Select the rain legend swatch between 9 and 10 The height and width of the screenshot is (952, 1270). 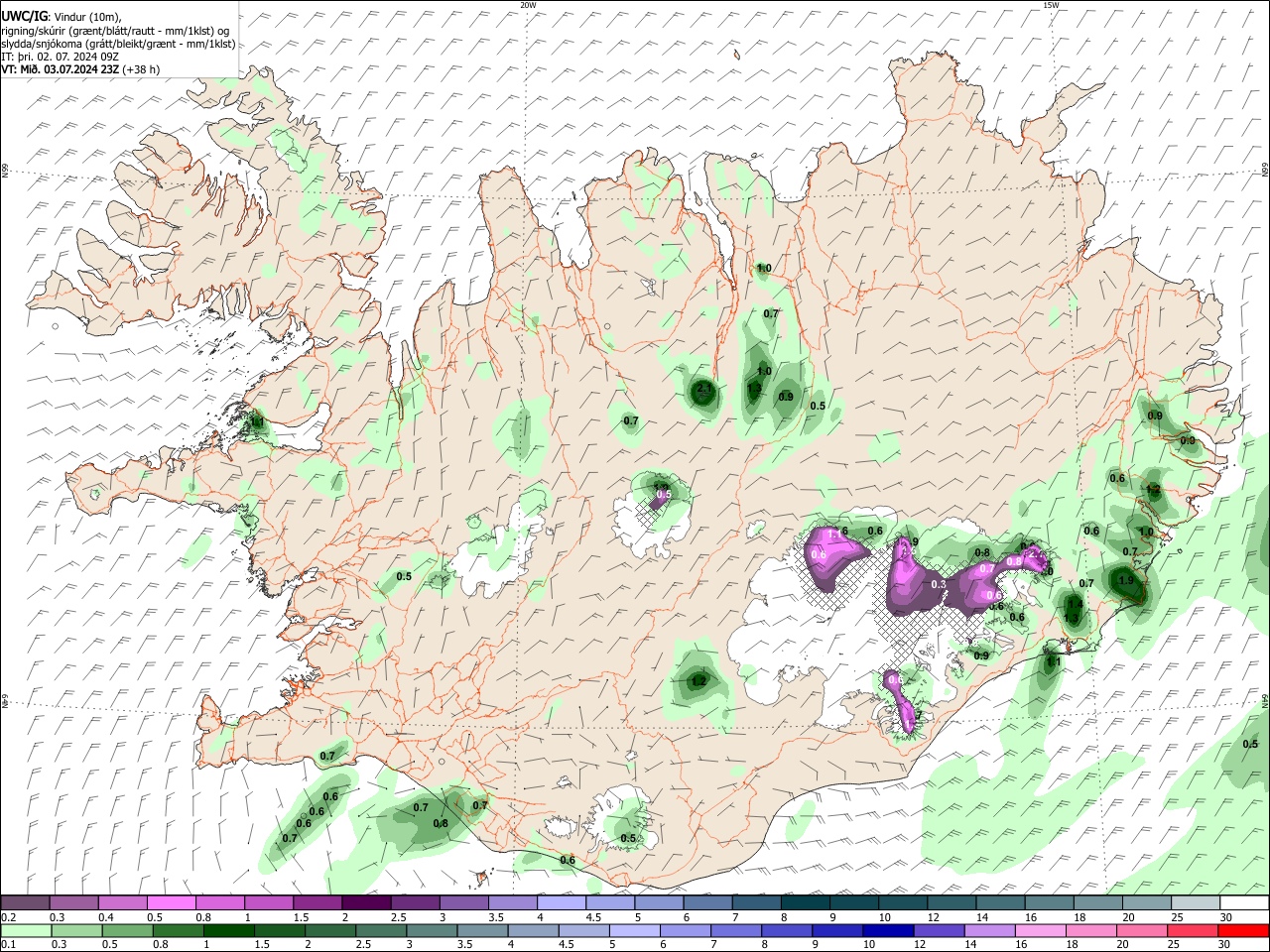click(x=838, y=931)
